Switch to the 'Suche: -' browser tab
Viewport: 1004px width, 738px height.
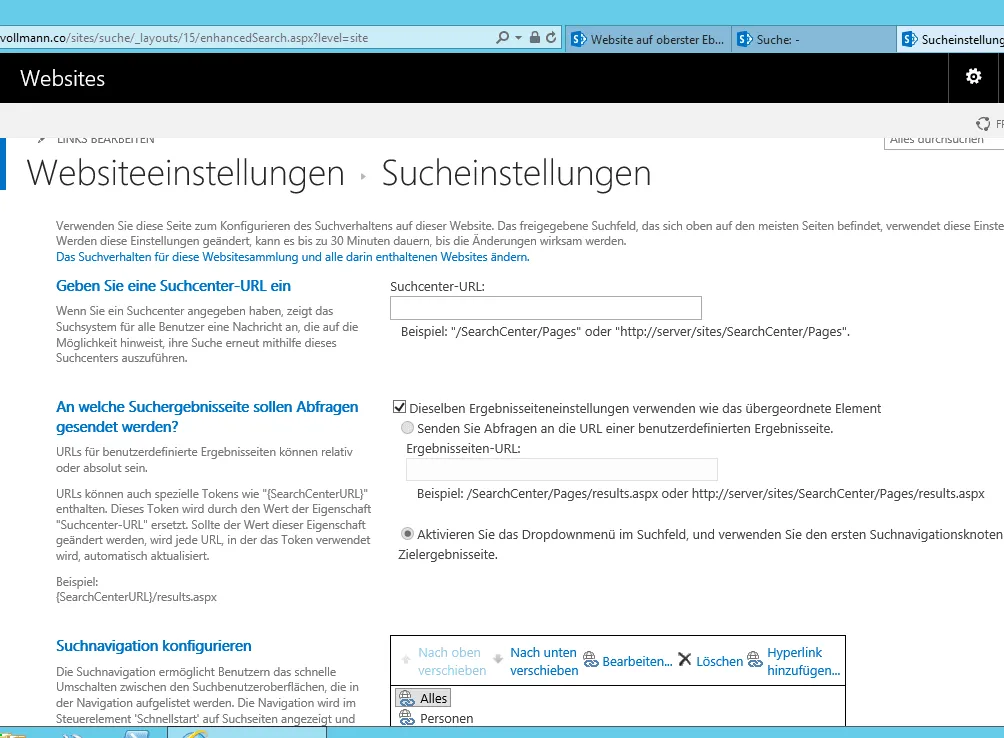pyautogui.click(x=813, y=39)
